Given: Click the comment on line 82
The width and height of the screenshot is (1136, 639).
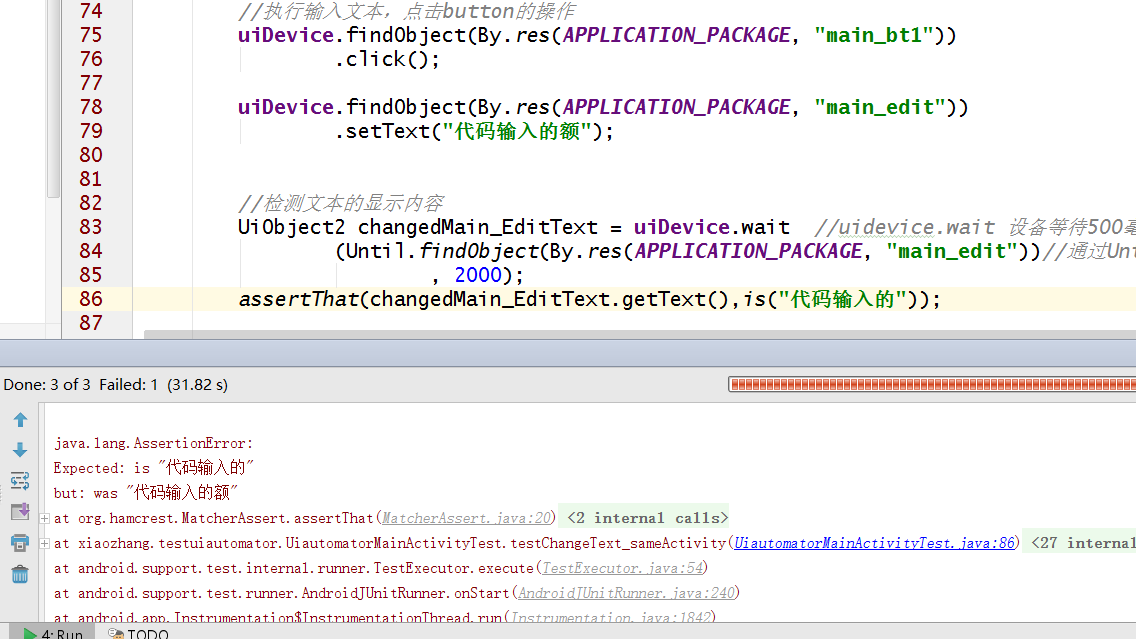Looking at the screenshot, I should pyautogui.click(x=341, y=204).
